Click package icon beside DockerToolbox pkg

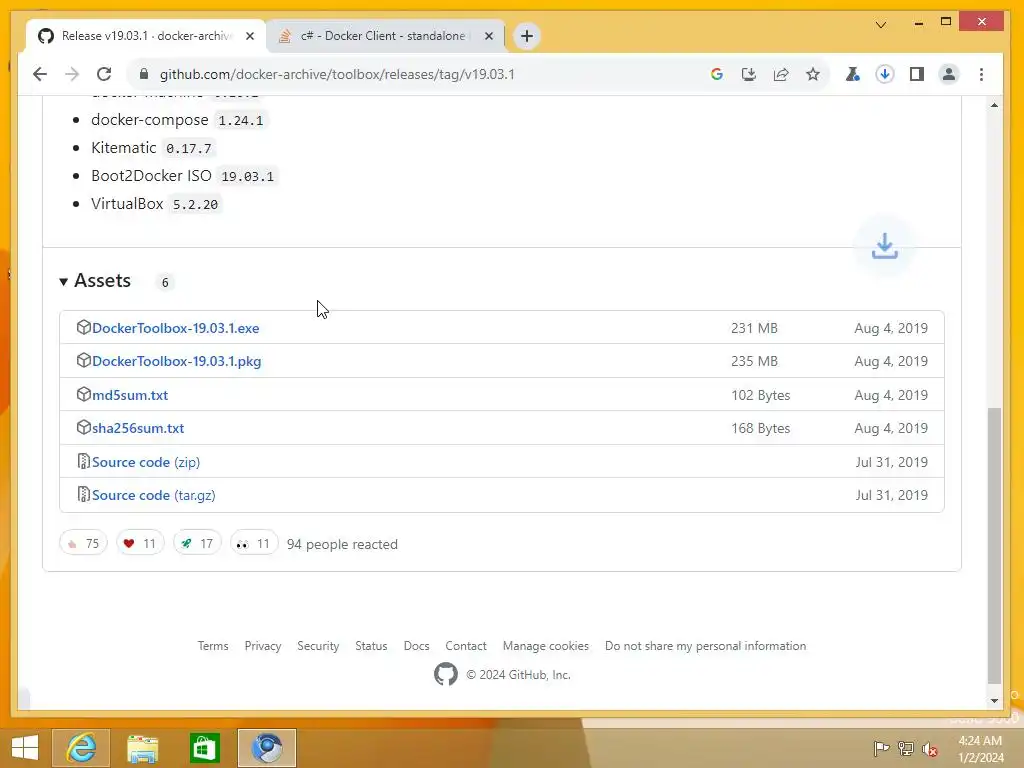83,360
